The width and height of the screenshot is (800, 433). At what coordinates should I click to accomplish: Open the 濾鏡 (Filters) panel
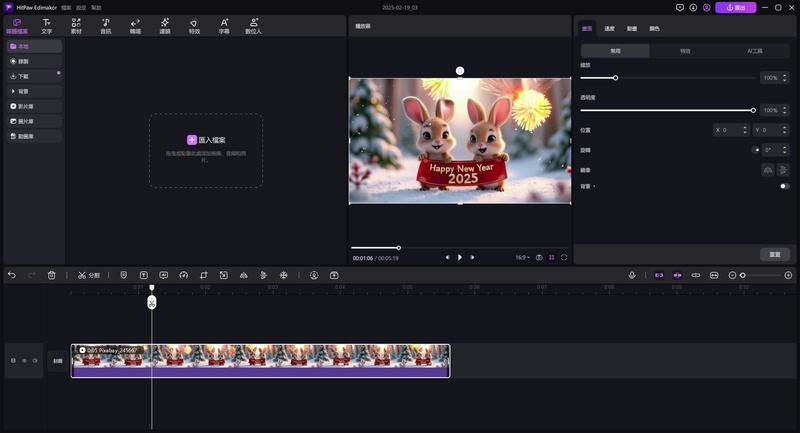click(x=165, y=25)
